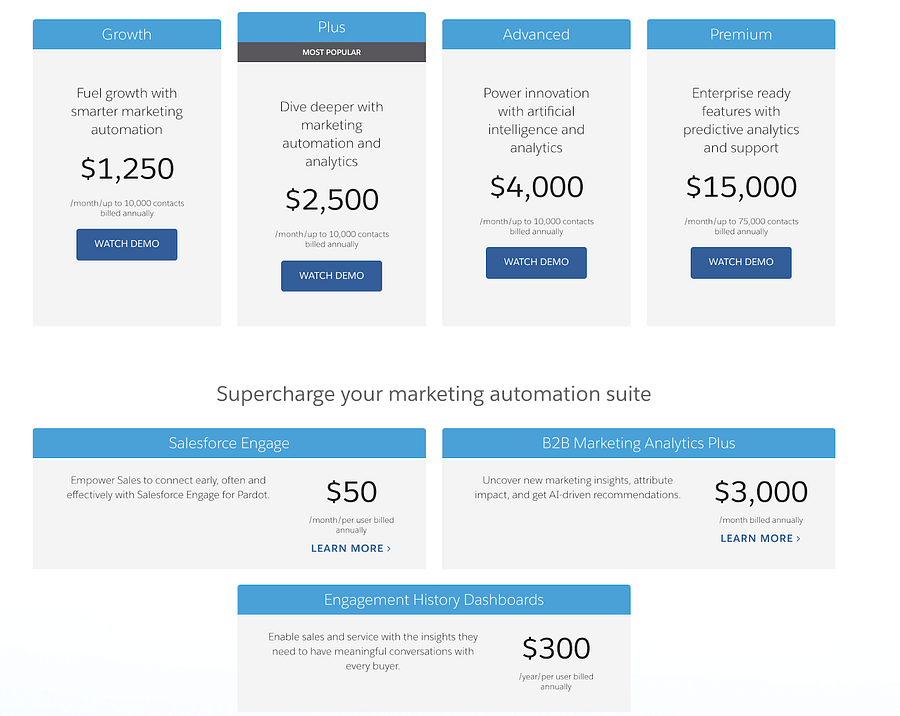The height and width of the screenshot is (716, 900).
Task: Click '/month/per user billed annually' under $50
Action: pyautogui.click(x=351, y=525)
